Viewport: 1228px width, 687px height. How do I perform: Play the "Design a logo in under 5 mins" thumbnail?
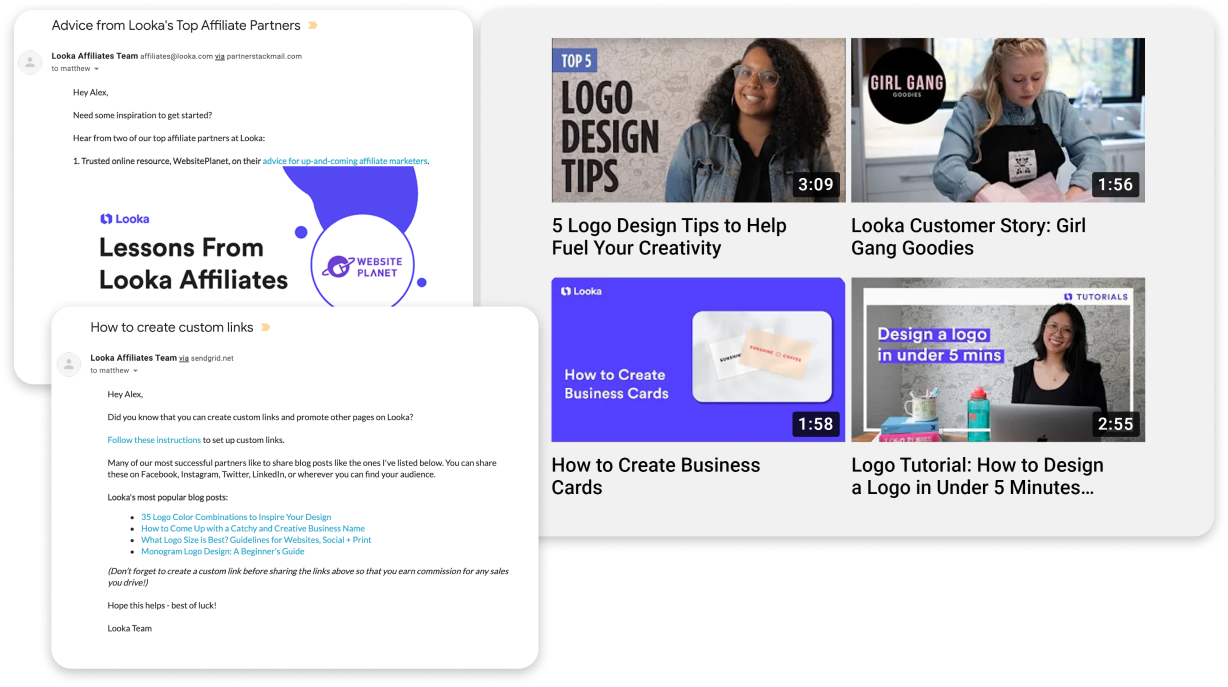[998, 360]
